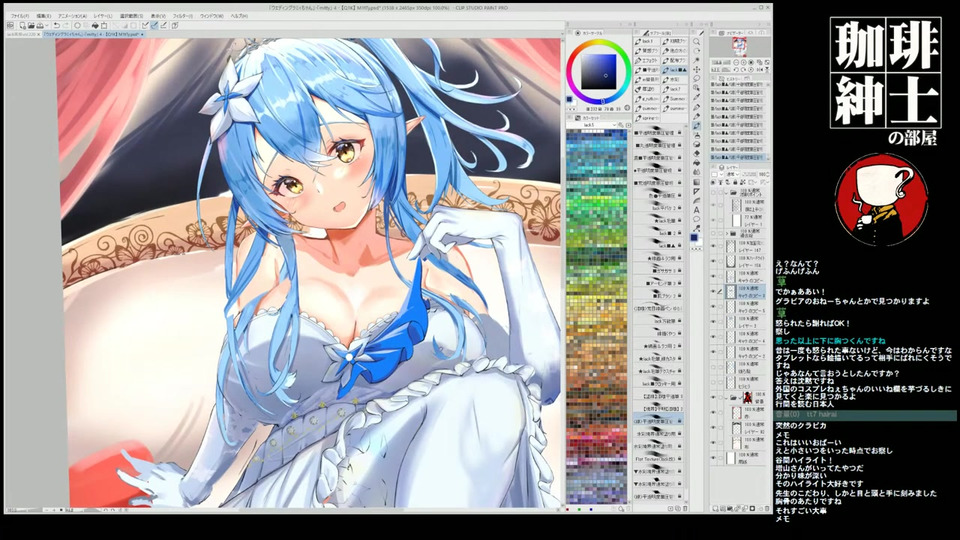Open the Filter menu in menu bar
This screenshot has width=960, height=540.
pyautogui.click(x=181, y=16)
